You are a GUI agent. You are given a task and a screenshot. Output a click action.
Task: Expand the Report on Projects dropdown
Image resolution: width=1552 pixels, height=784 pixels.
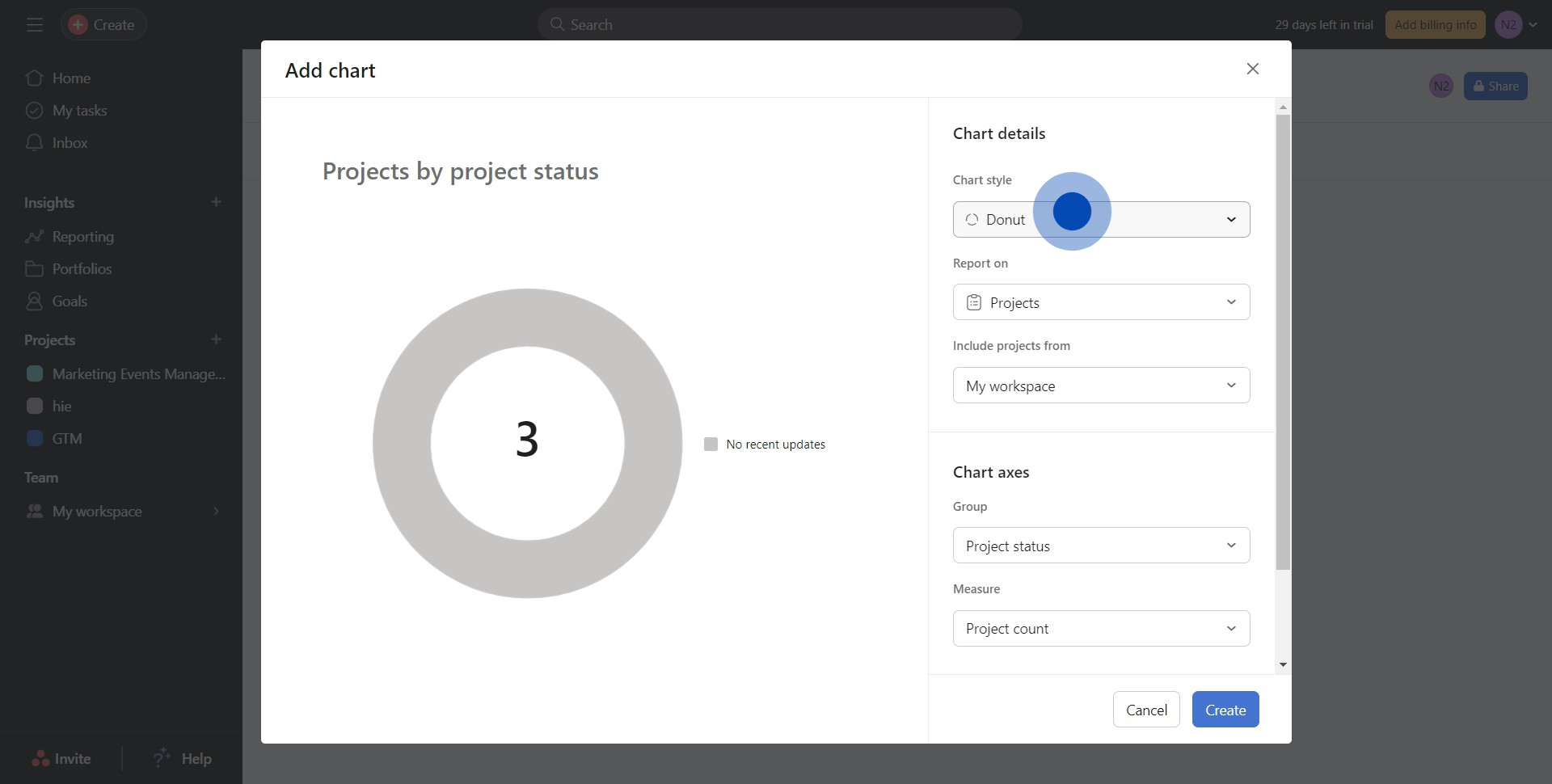click(x=1101, y=302)
